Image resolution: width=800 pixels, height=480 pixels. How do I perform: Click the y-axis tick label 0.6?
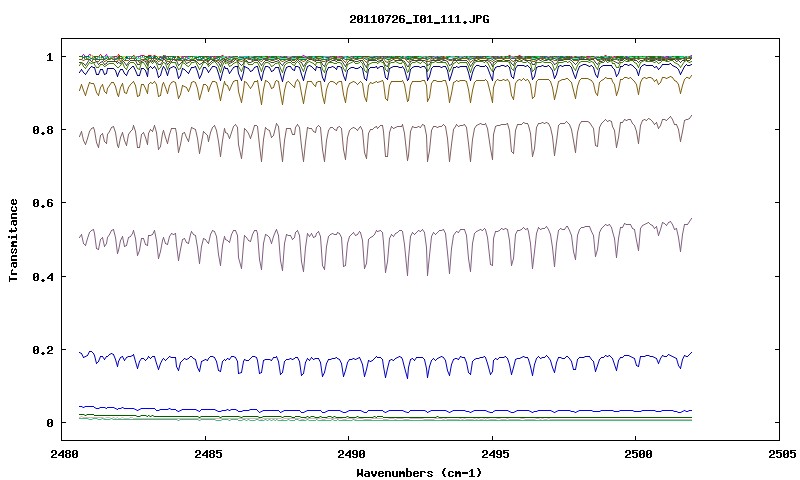pos(43,204)
